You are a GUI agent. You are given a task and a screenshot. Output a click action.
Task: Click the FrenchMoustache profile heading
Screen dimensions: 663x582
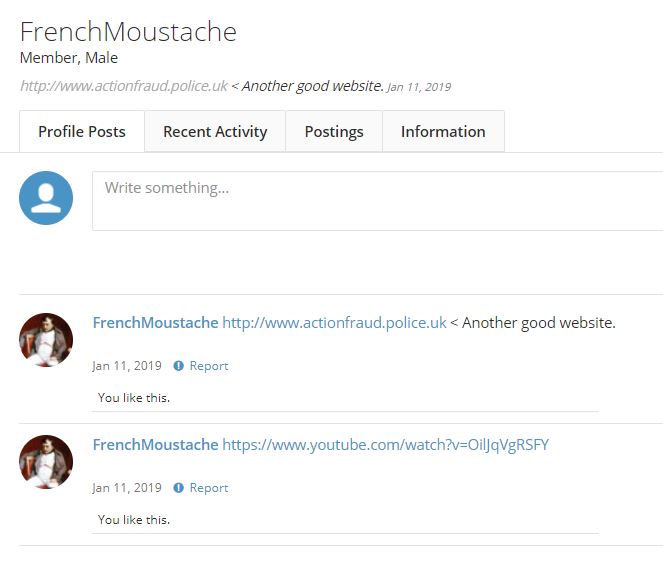tap(128, 32)
